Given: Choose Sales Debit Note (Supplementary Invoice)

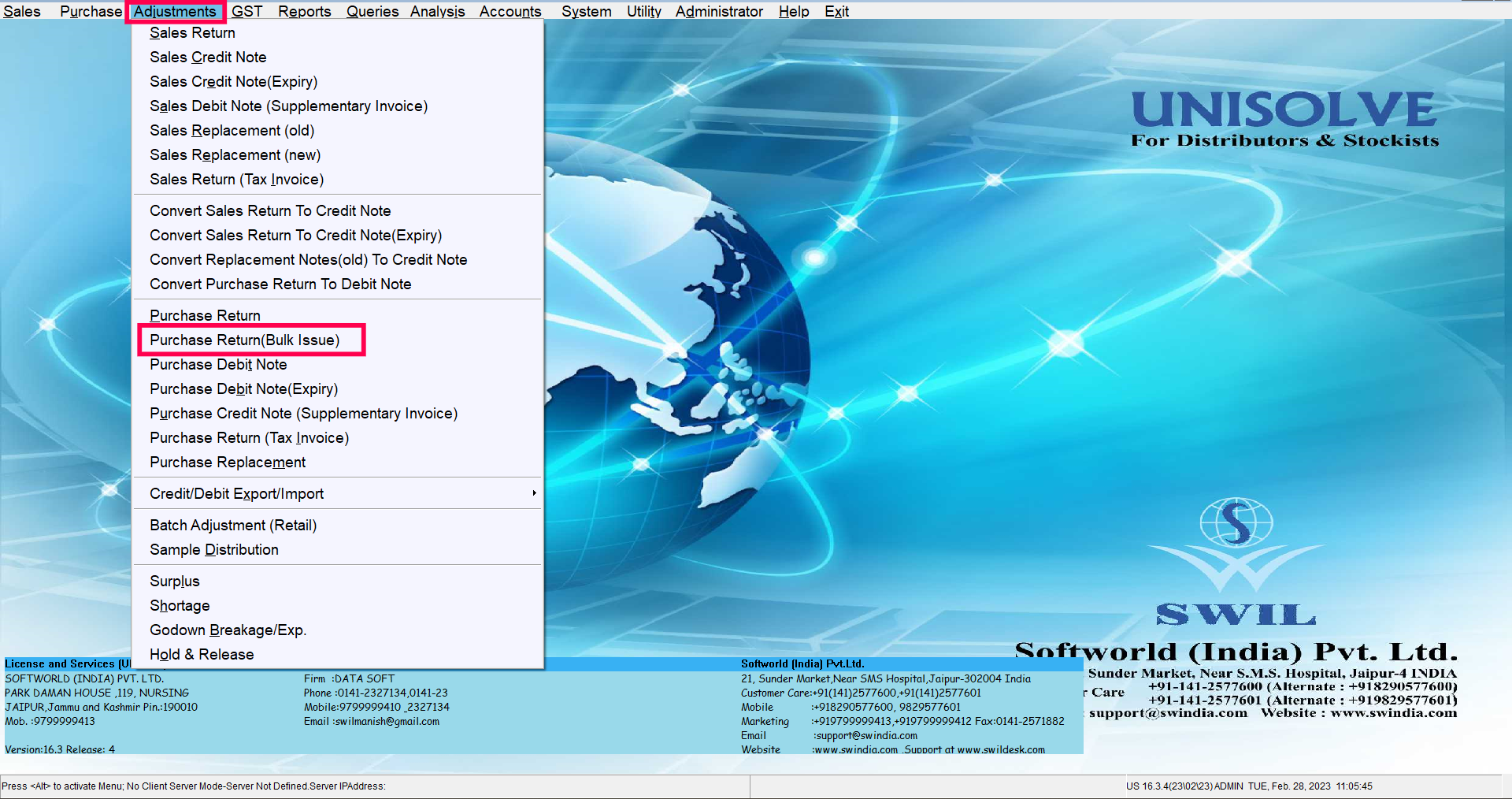Looking at the screenshot, I should 338,106.
